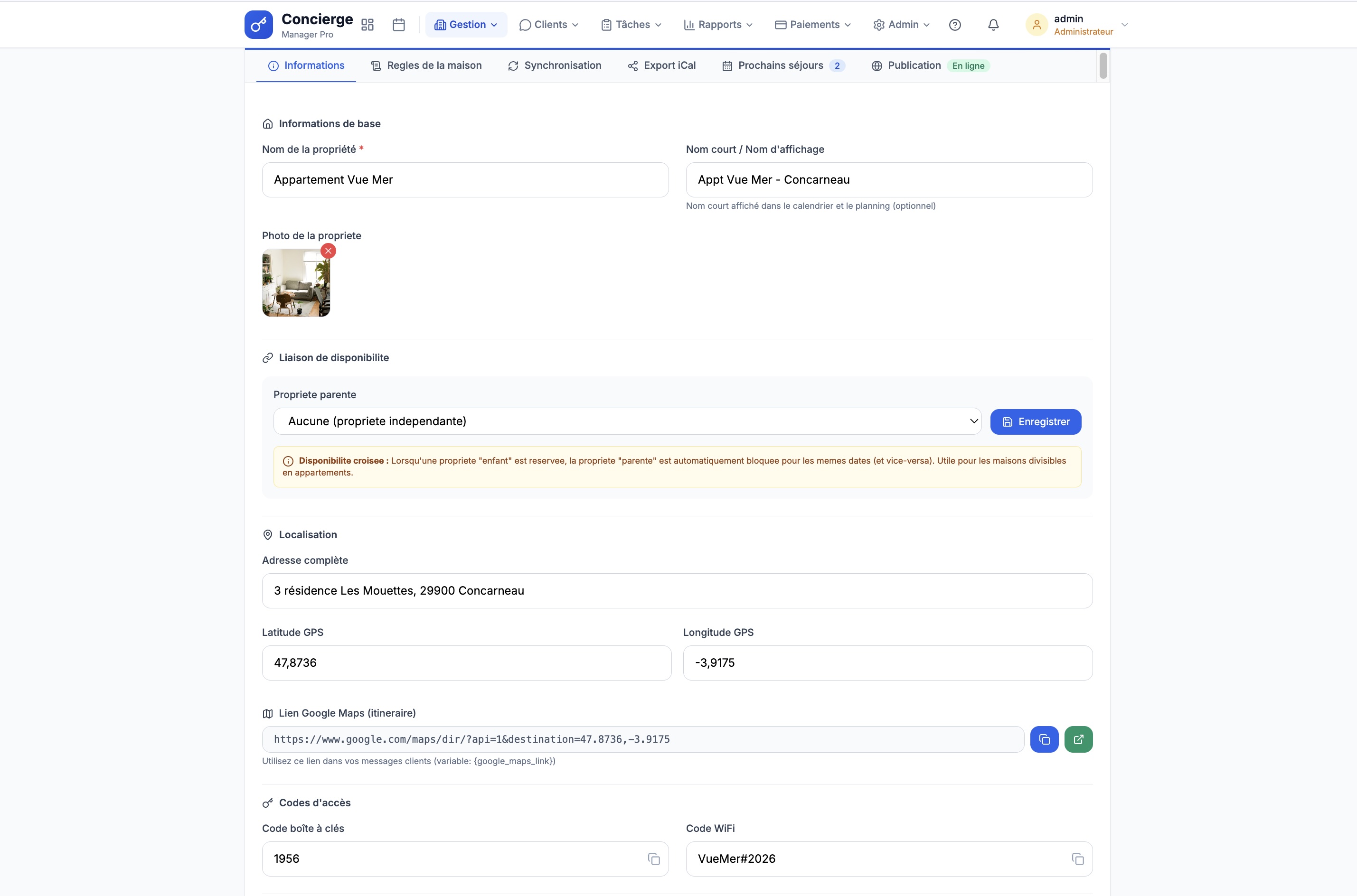Open the Propriete parente dropdown
Screen dimensions: 1357x896
coord(627,421)
